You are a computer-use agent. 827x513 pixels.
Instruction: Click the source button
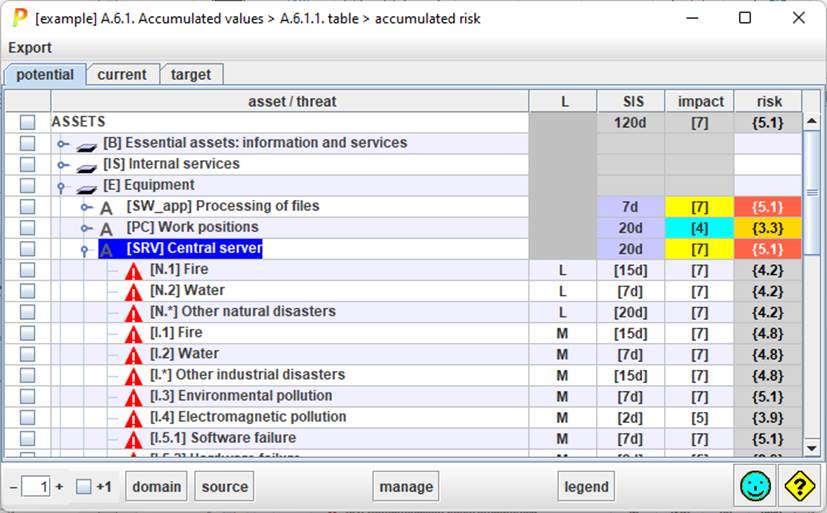tap(224, 486)
